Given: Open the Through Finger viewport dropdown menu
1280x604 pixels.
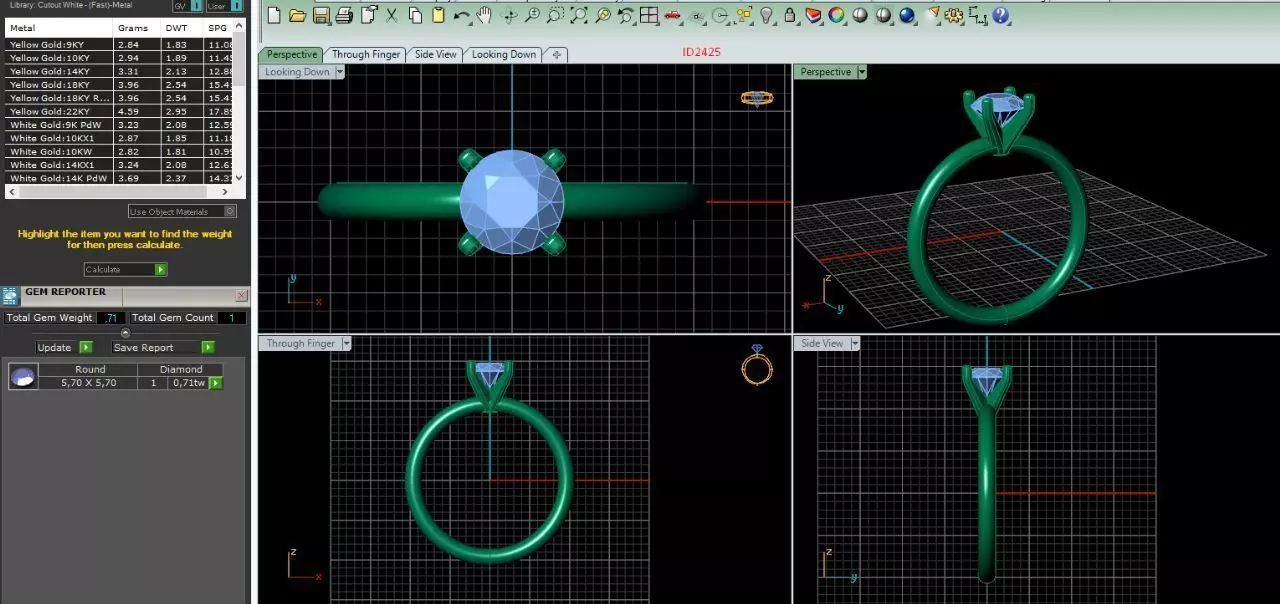Looking at the screenshot, I should point(346,343).
